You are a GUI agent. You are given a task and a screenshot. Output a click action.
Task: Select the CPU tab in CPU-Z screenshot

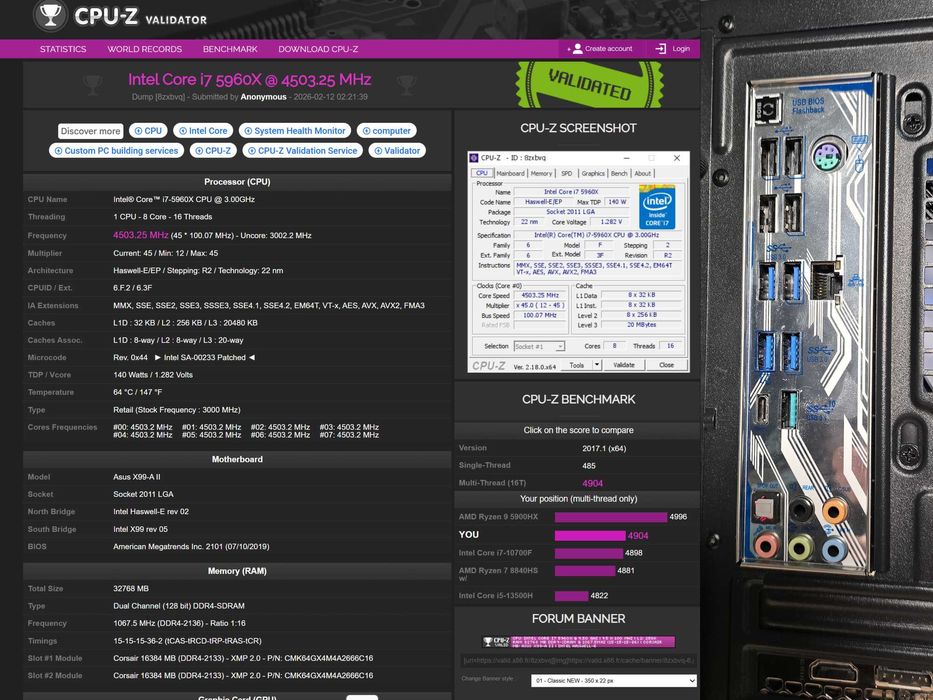482,173
